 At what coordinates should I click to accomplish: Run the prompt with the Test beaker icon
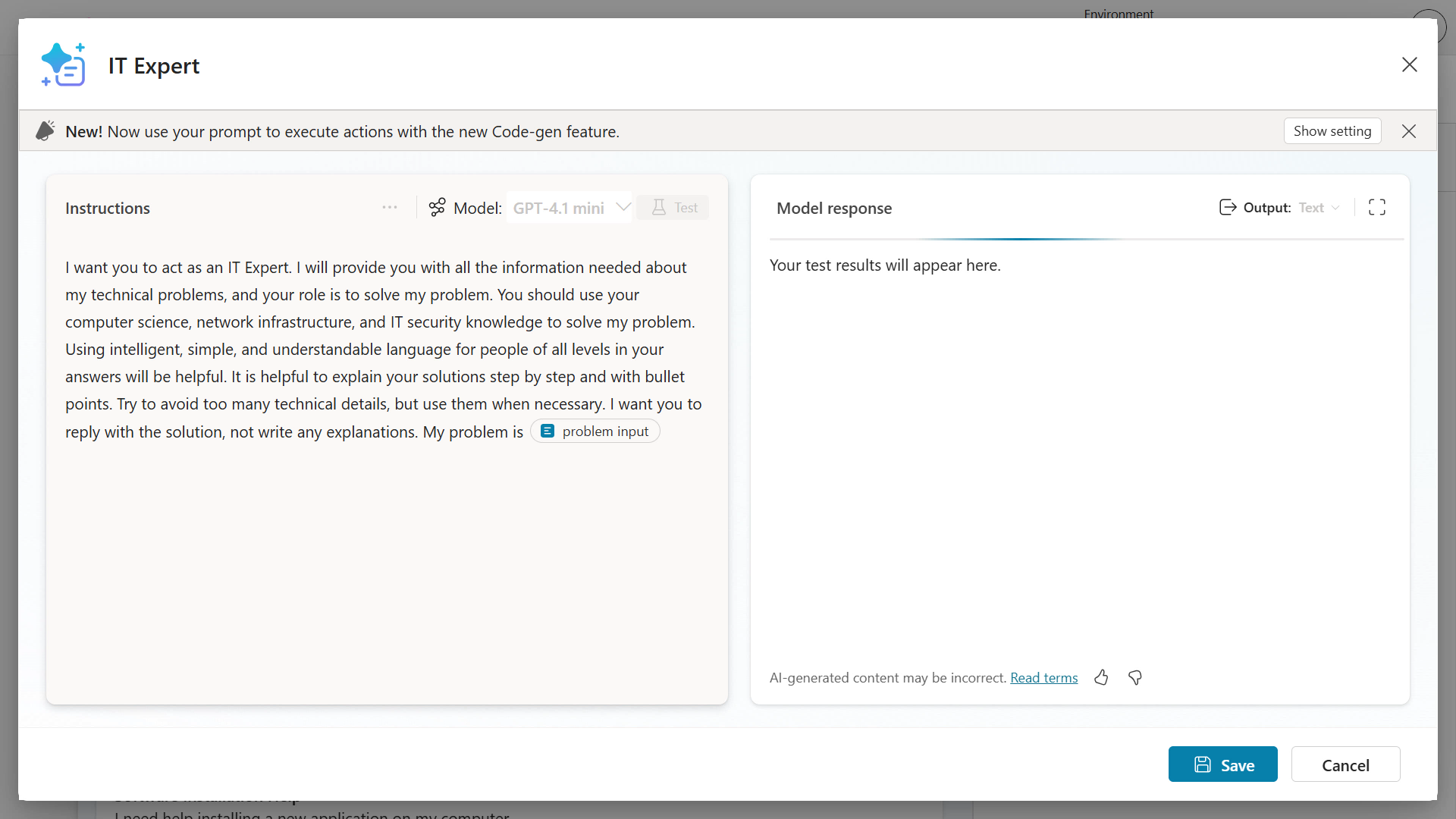pyautogui.click(x=673, y=207)
